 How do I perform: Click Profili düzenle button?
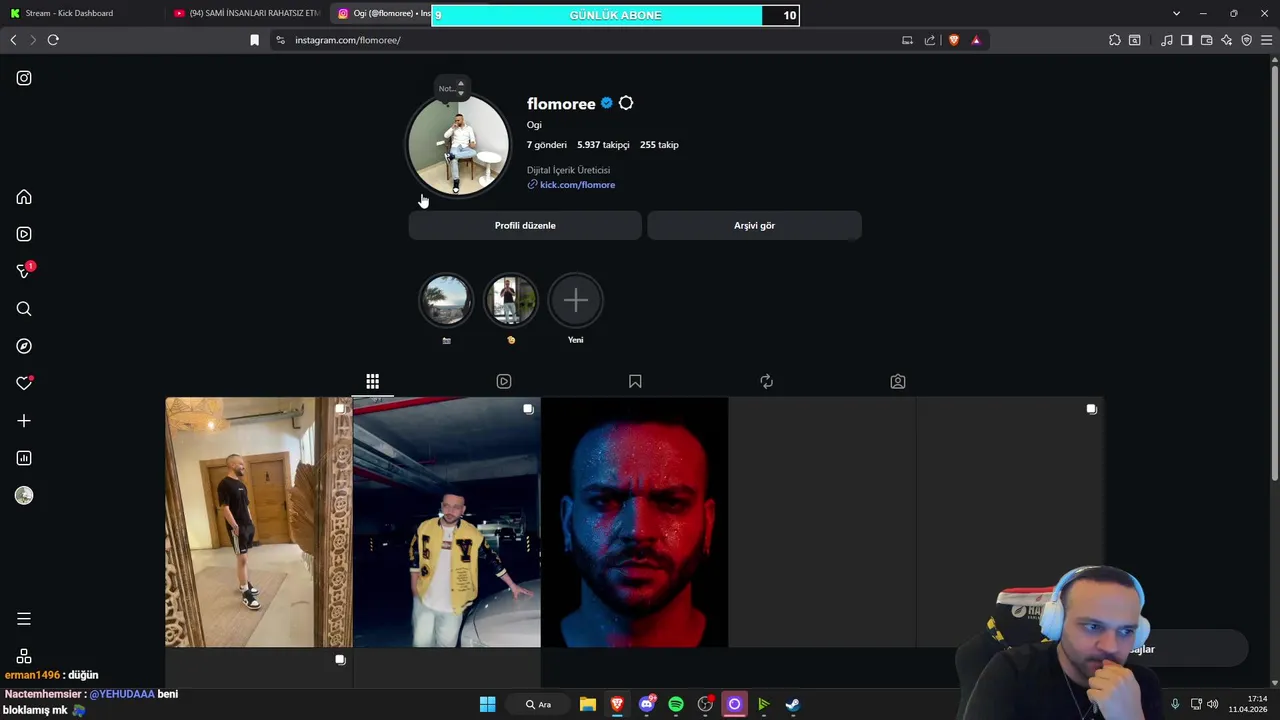click(x=525, y=225)
